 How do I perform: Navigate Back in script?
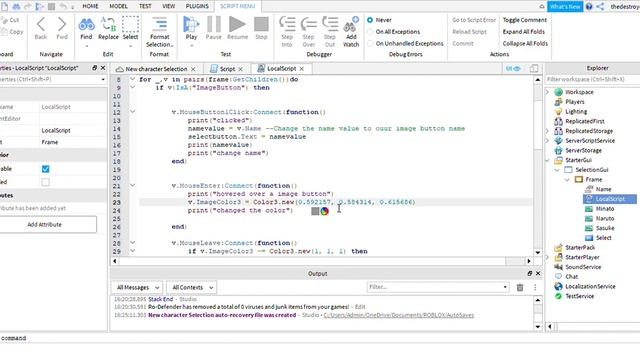pos(41,24)
